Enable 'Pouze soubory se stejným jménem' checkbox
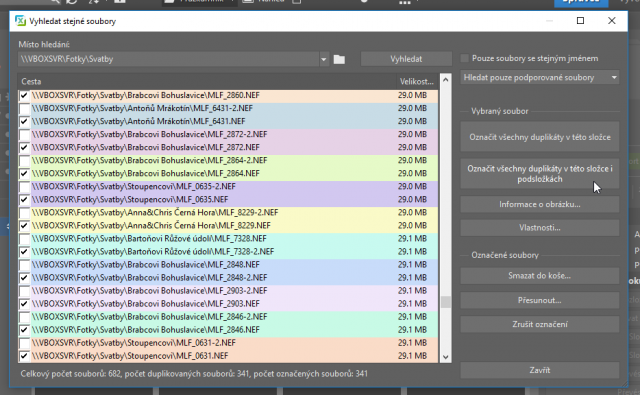 tap(464, 58)
